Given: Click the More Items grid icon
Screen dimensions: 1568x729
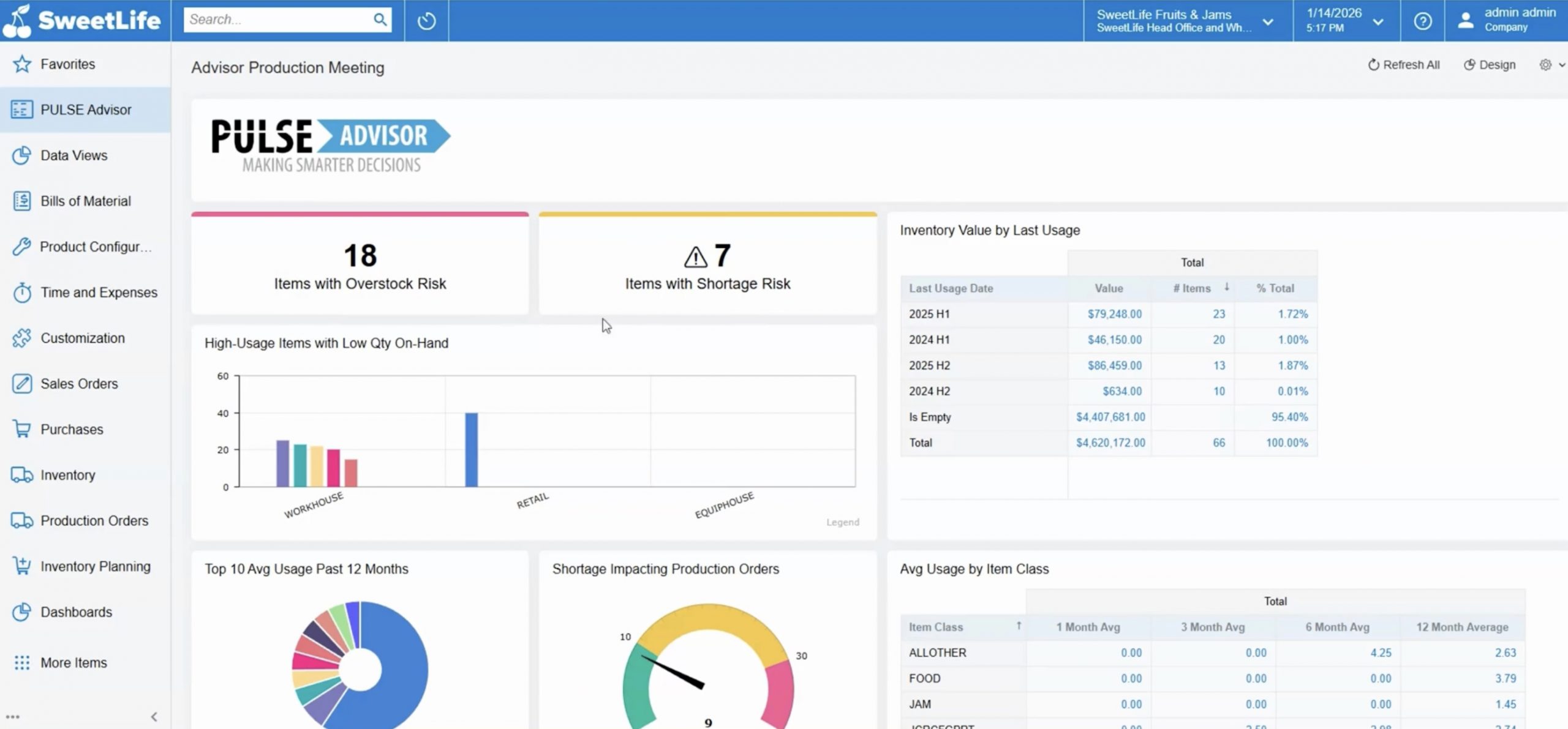Looking at the screenshot, I should (x=22, y=662).
